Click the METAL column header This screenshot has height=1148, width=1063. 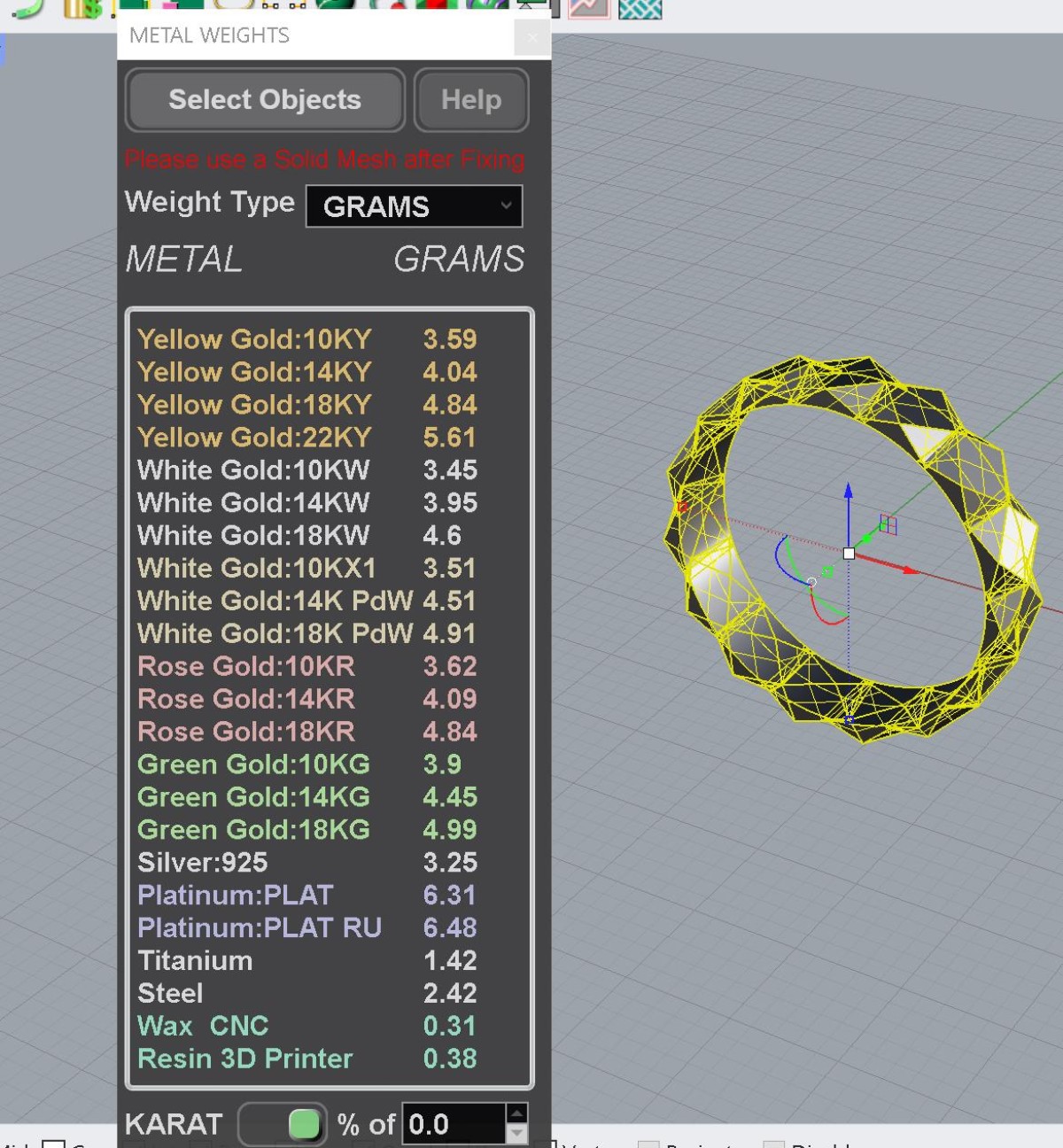[184, 260]
